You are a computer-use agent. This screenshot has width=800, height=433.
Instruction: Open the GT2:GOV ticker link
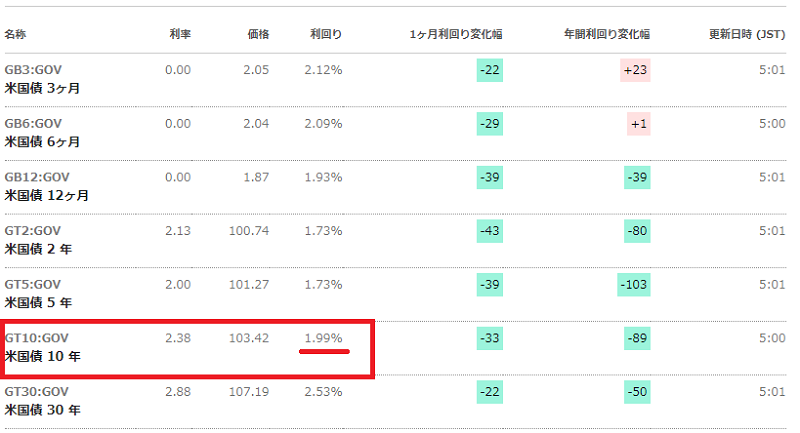[33, 231]
